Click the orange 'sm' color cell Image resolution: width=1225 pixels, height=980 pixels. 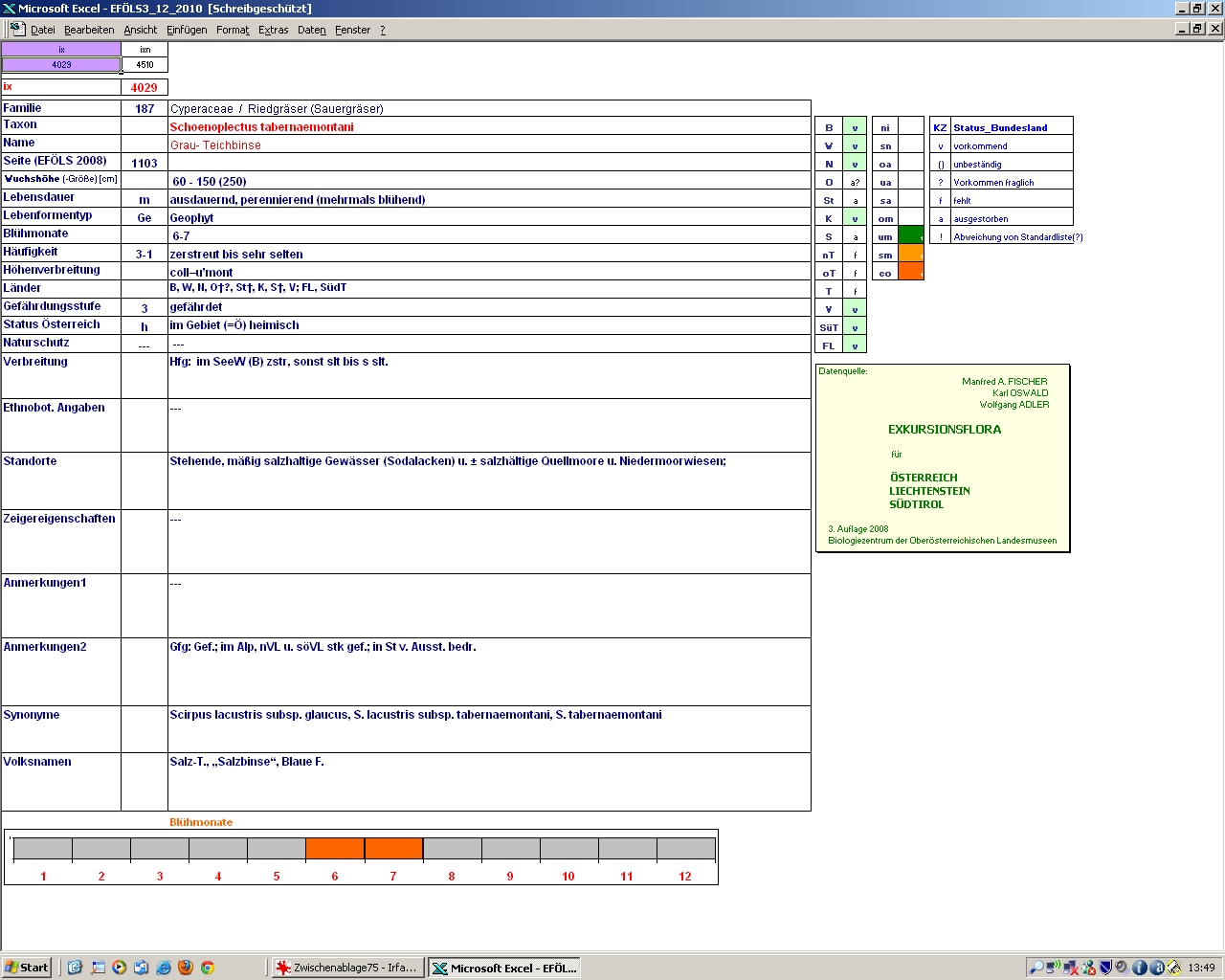(911, 254)
